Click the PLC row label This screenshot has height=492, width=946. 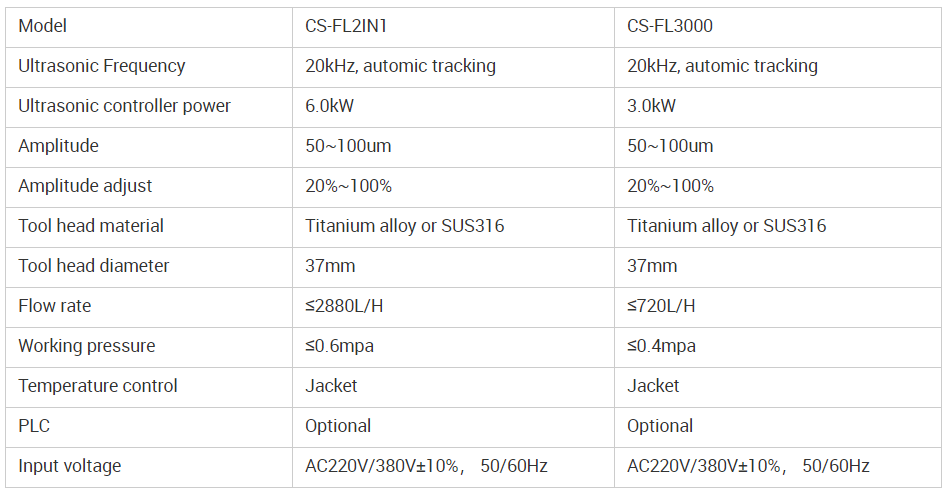[34, 426]
